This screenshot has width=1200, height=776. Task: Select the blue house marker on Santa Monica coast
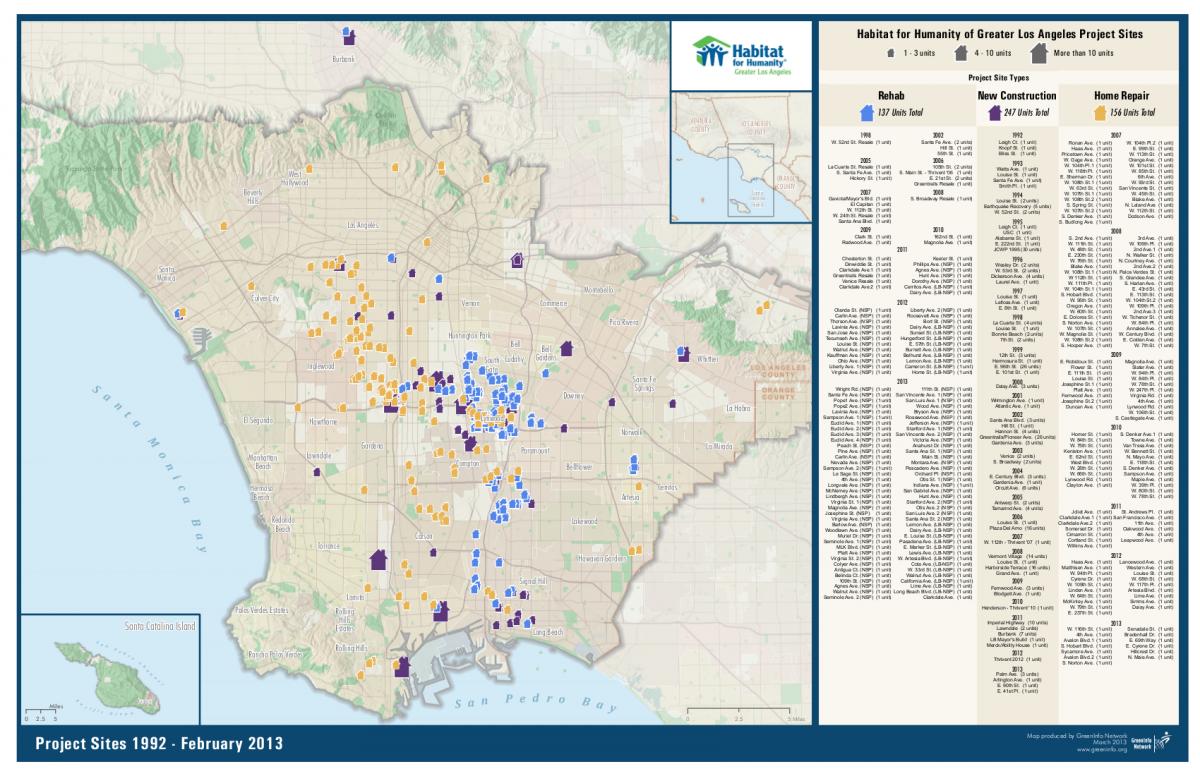click(179, 313)
